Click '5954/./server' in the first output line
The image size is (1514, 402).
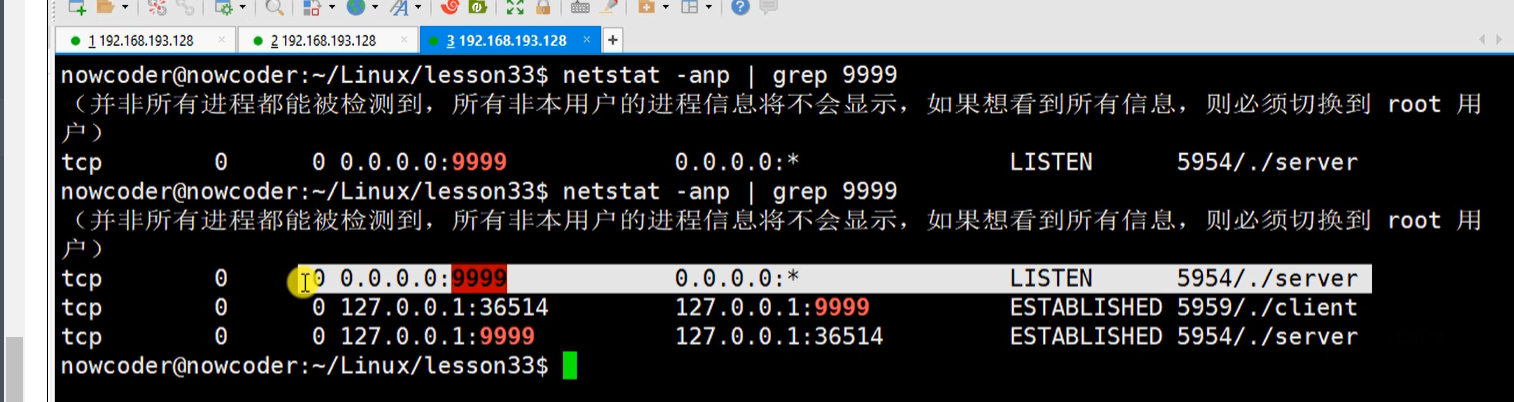coord(1267,162)
